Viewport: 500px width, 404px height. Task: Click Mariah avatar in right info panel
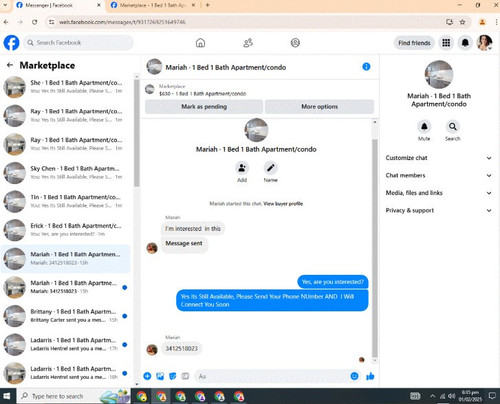[x=439, y=74]
